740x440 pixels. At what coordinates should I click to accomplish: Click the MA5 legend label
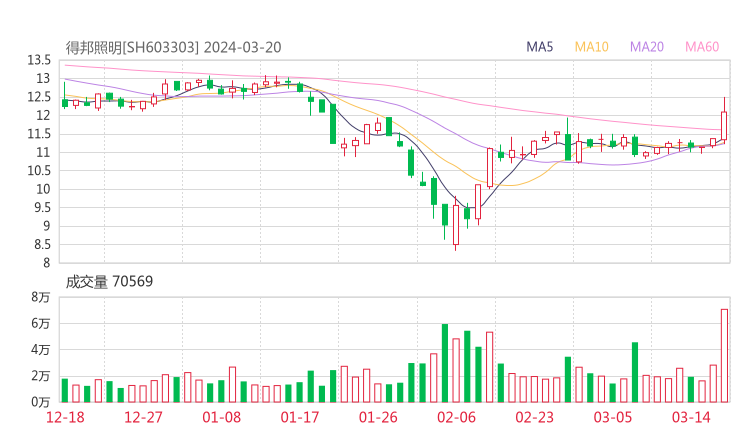[x=539, y=47]
